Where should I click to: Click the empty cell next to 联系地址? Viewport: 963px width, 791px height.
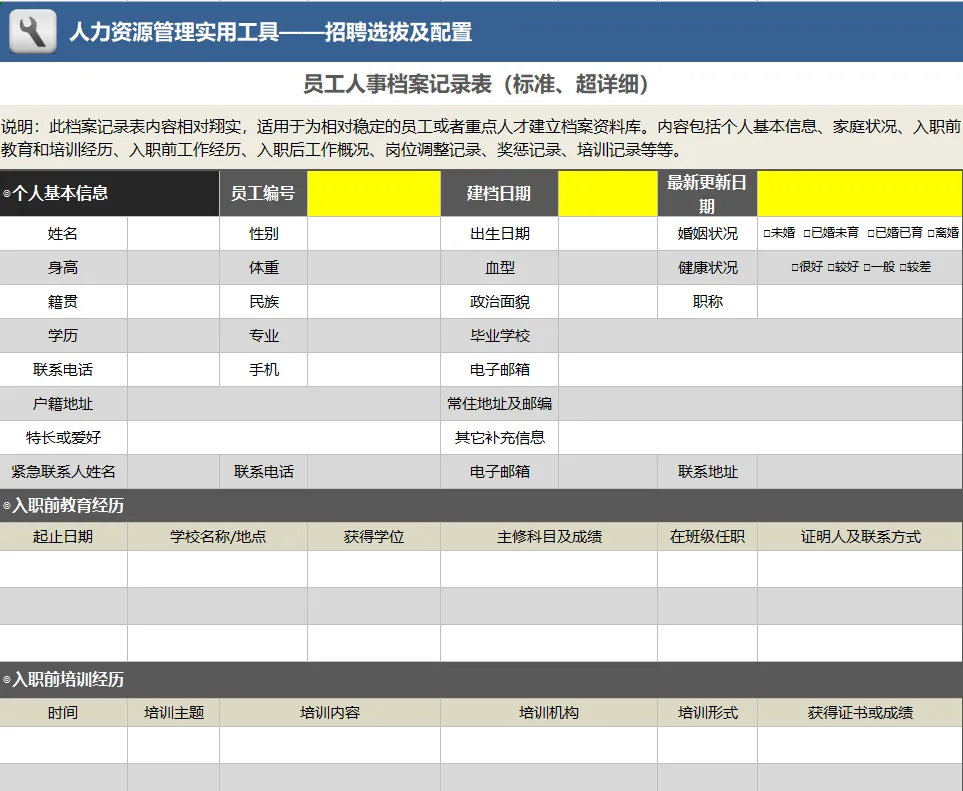[x=860, y=472]
